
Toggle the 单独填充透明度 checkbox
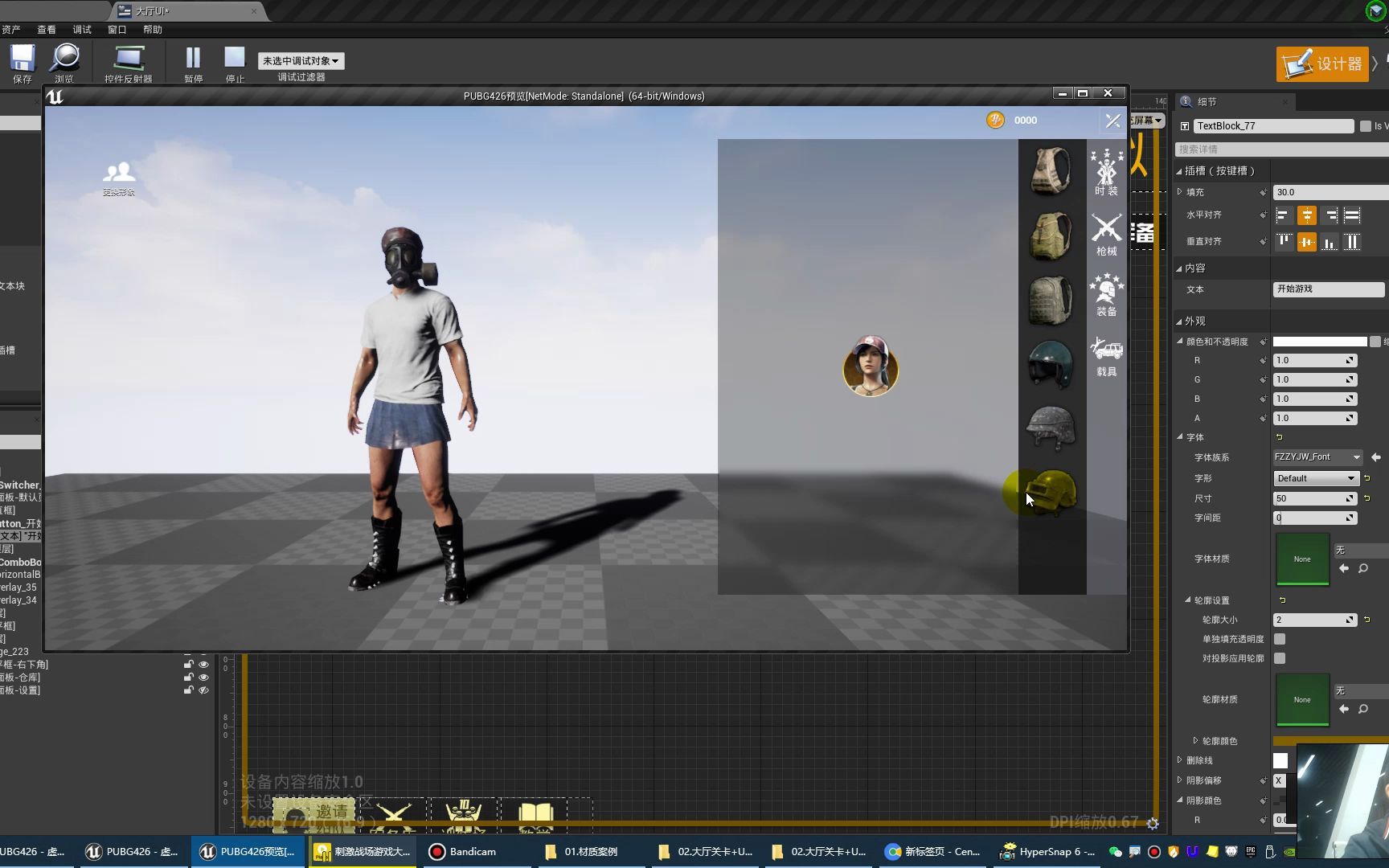(x=1280, y=639)
